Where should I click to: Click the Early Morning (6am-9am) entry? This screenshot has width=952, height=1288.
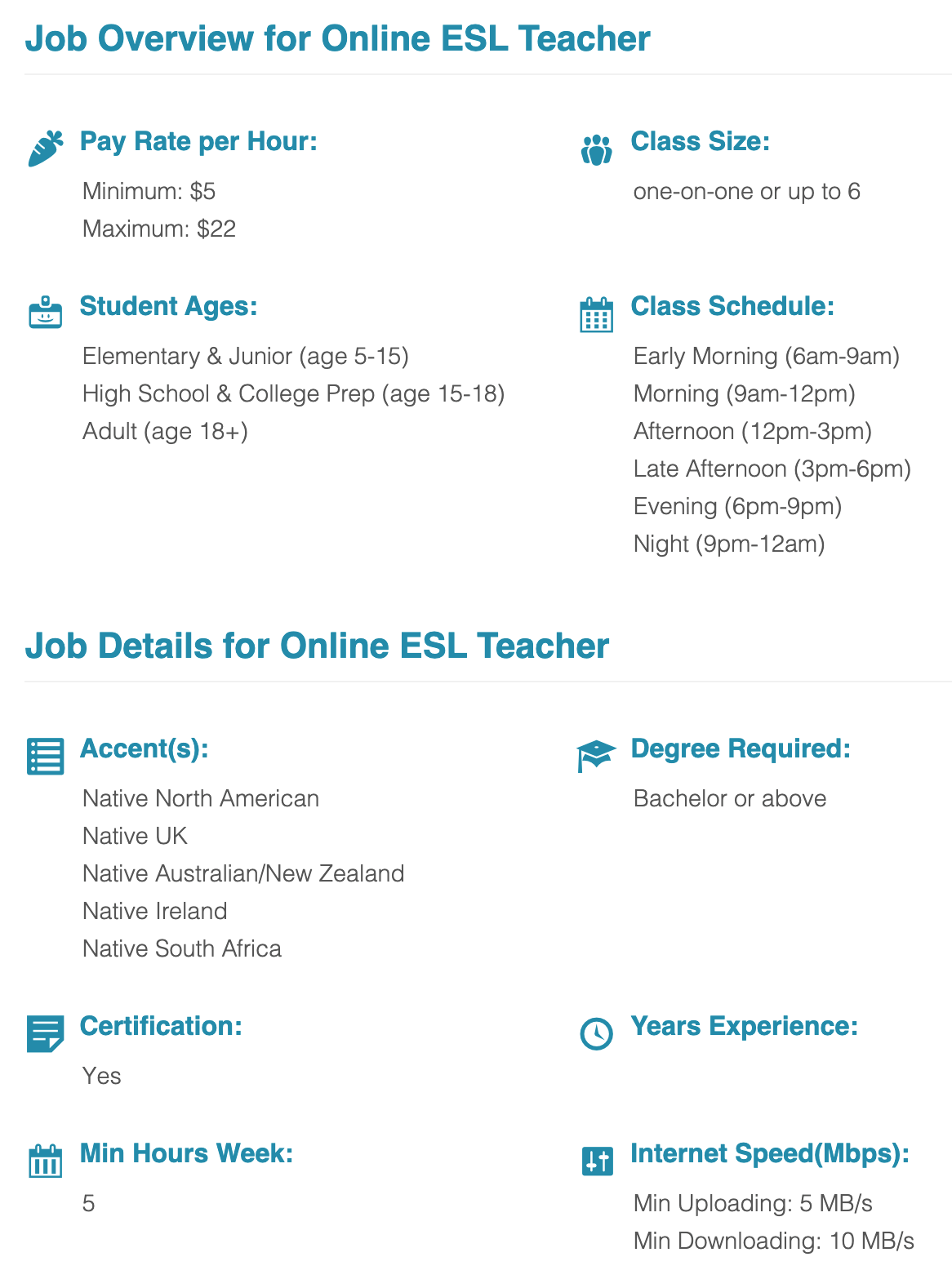767,357
